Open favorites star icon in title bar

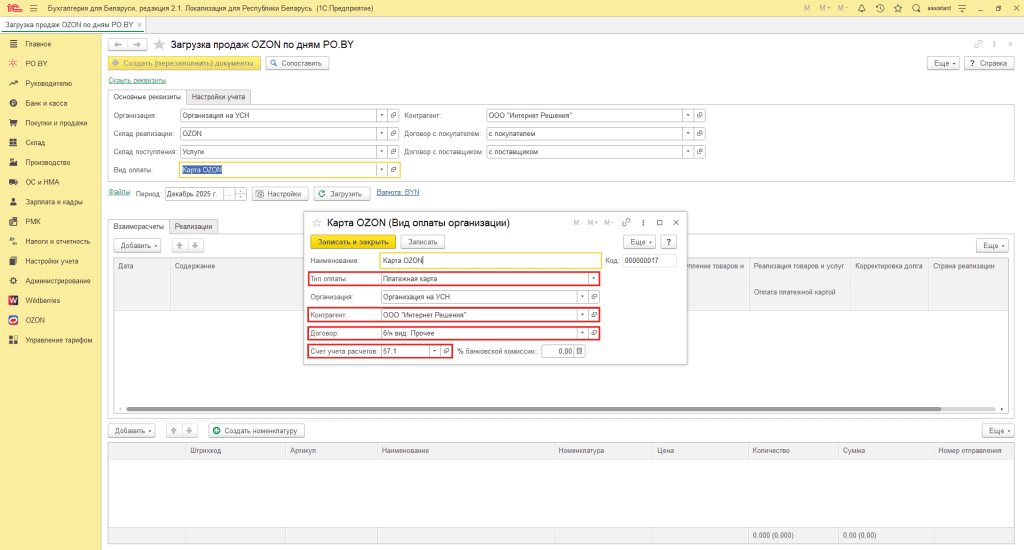898,8
